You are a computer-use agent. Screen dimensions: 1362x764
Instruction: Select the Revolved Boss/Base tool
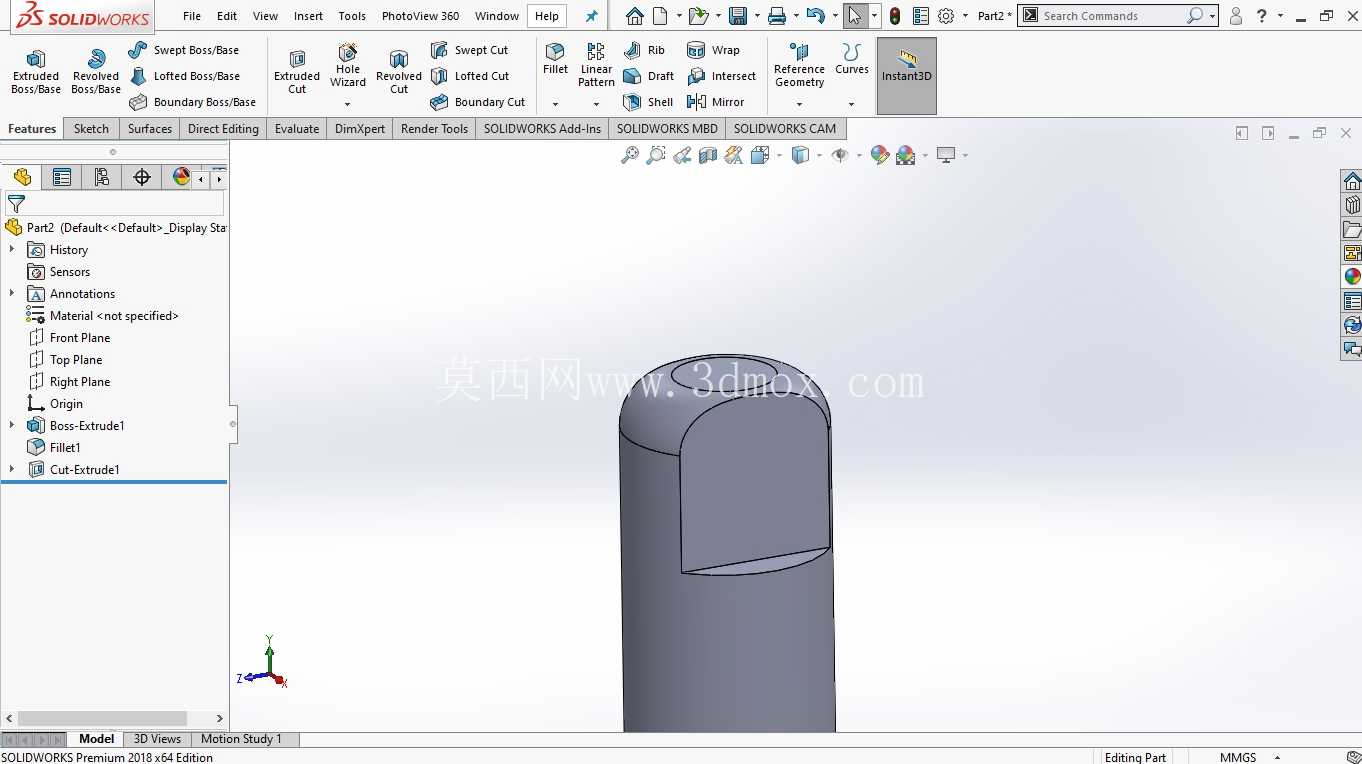[96, 72]
